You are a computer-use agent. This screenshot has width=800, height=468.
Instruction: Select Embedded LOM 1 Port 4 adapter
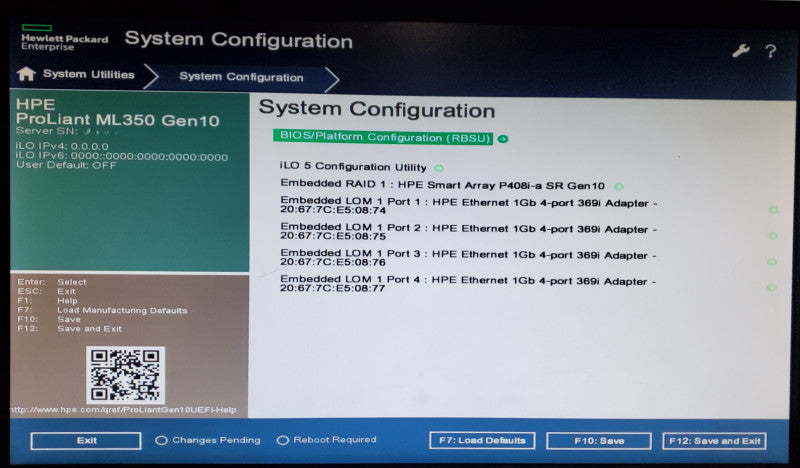click(x=468, y=283)
